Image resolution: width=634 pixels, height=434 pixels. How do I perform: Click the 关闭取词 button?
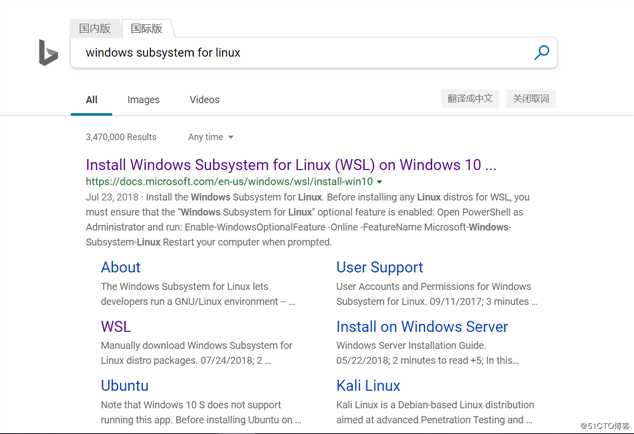(531, 98)
